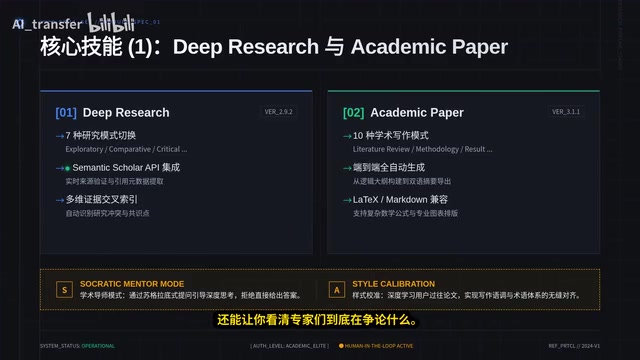Viewport: 640px width, 360px height.
Task: Click the text 实时来源验证与引用元数据提取
Action: pyautogui.click(x=114, y=181)
